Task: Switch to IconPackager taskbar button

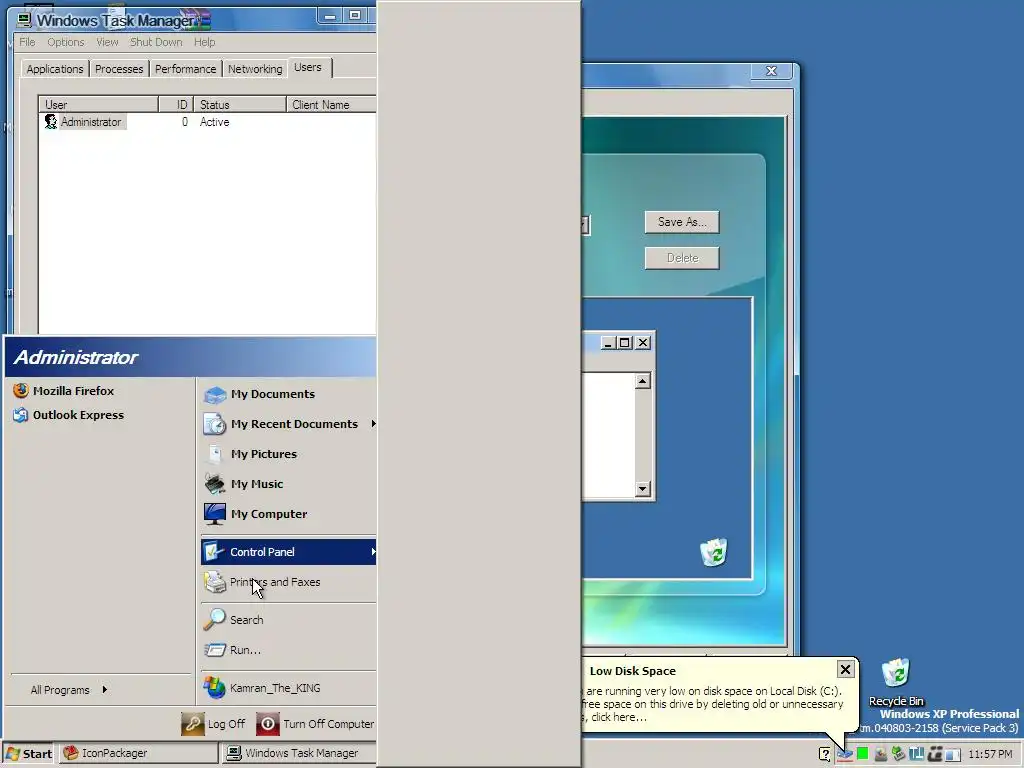Action: pos(139,754)
